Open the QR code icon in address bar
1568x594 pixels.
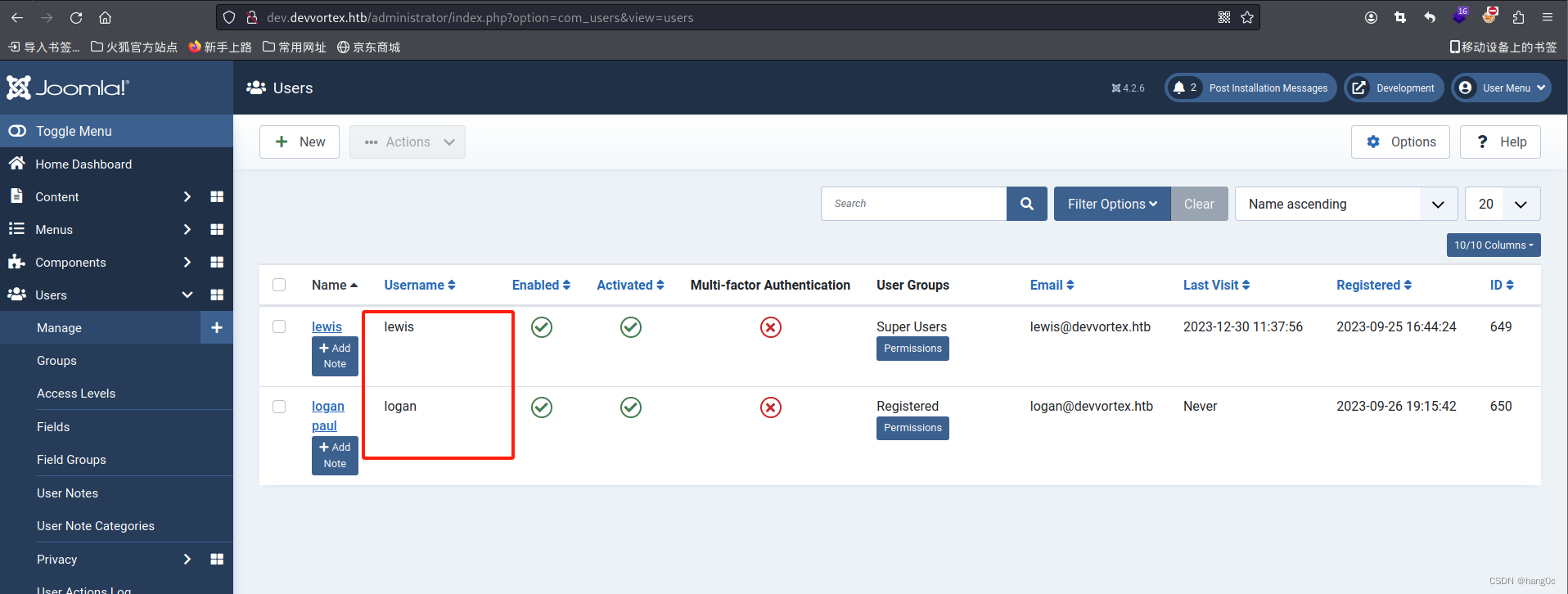tap(1224, 17)
